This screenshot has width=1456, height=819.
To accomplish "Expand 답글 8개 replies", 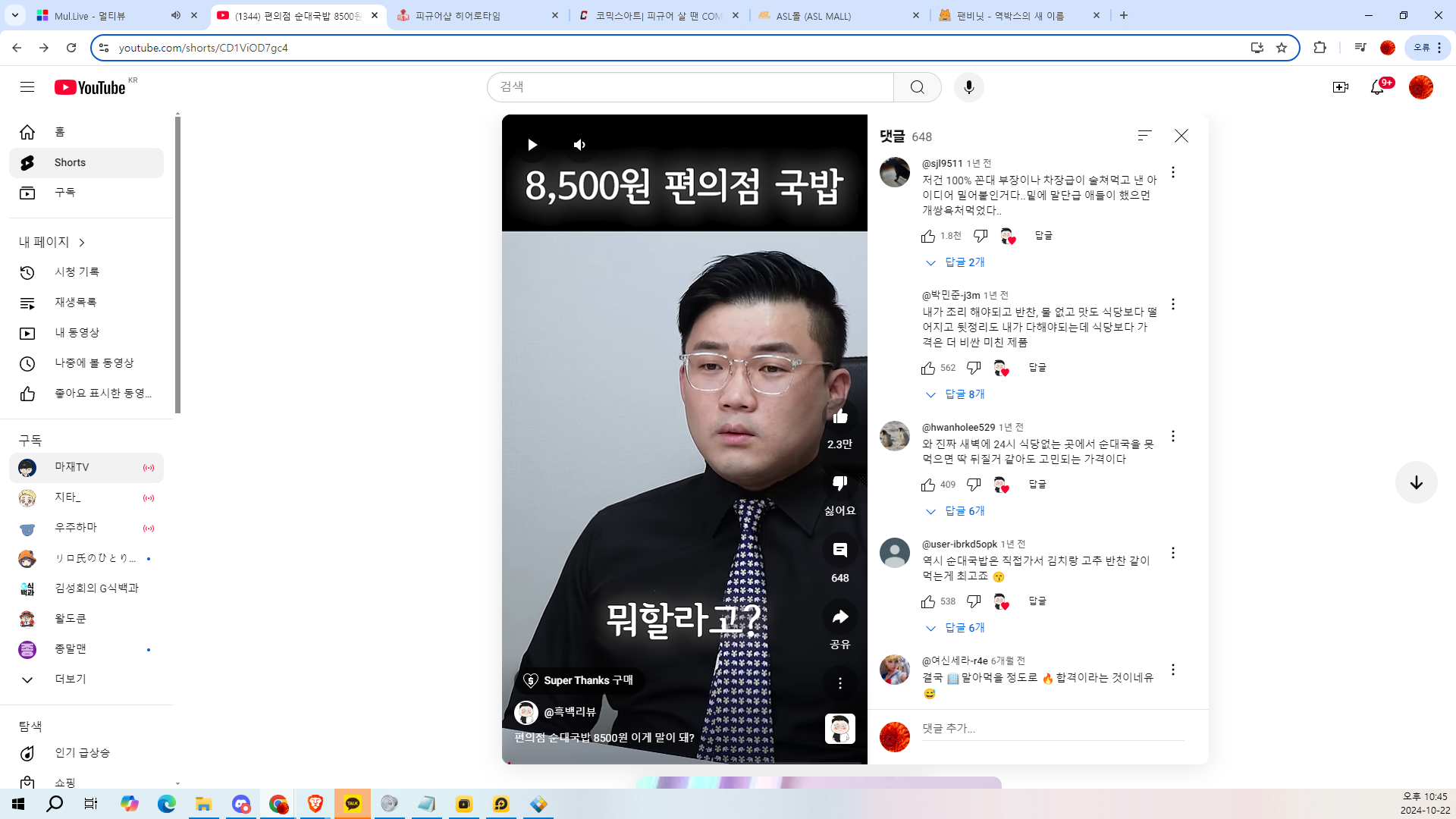I will [955, 394].
